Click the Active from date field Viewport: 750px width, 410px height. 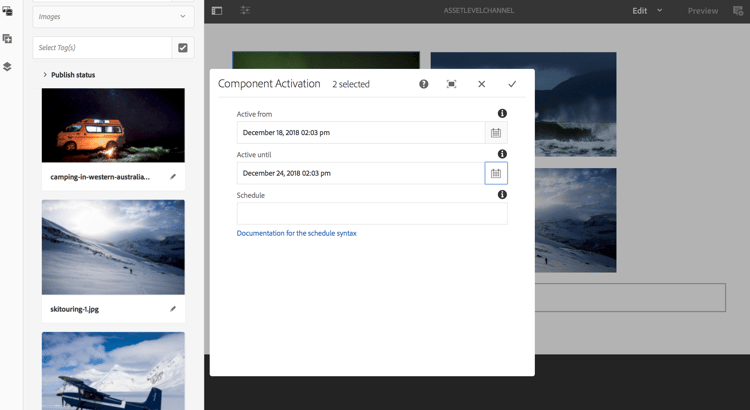(361, 133)
